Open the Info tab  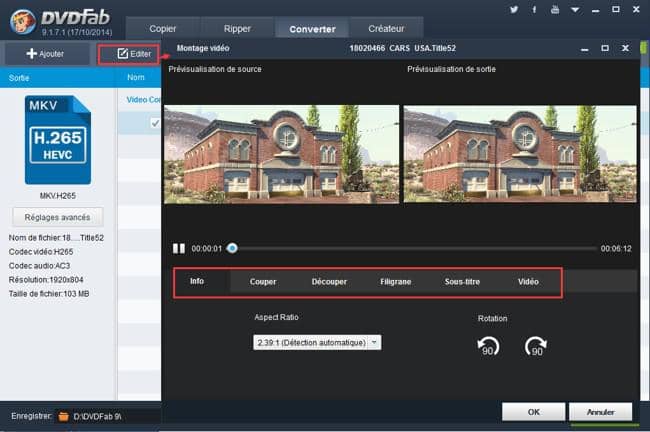pyautogui.click(x=197, y=281)
